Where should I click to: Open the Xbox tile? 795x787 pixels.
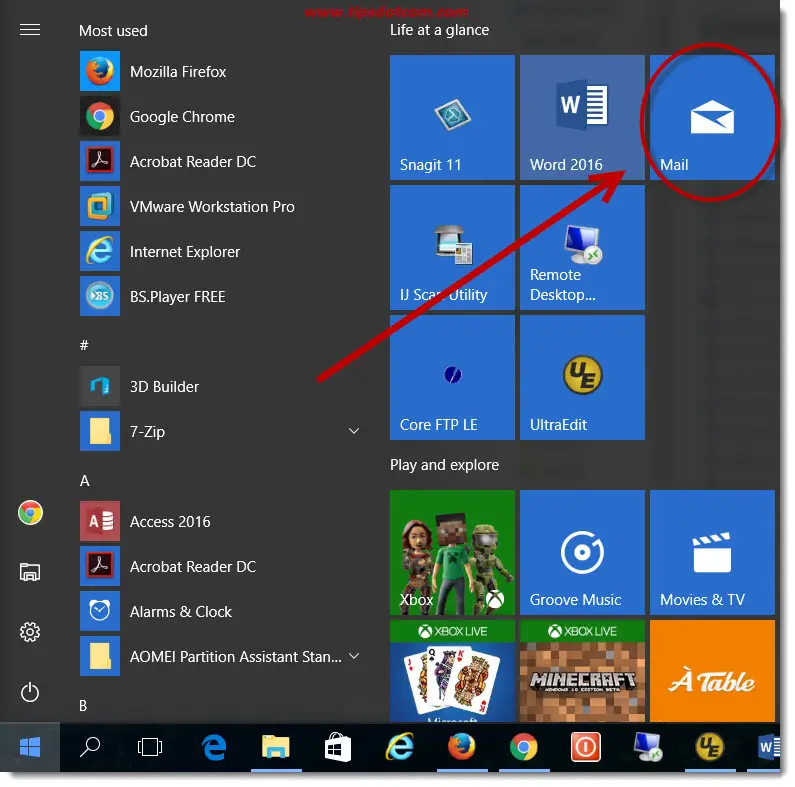(452, 552)
